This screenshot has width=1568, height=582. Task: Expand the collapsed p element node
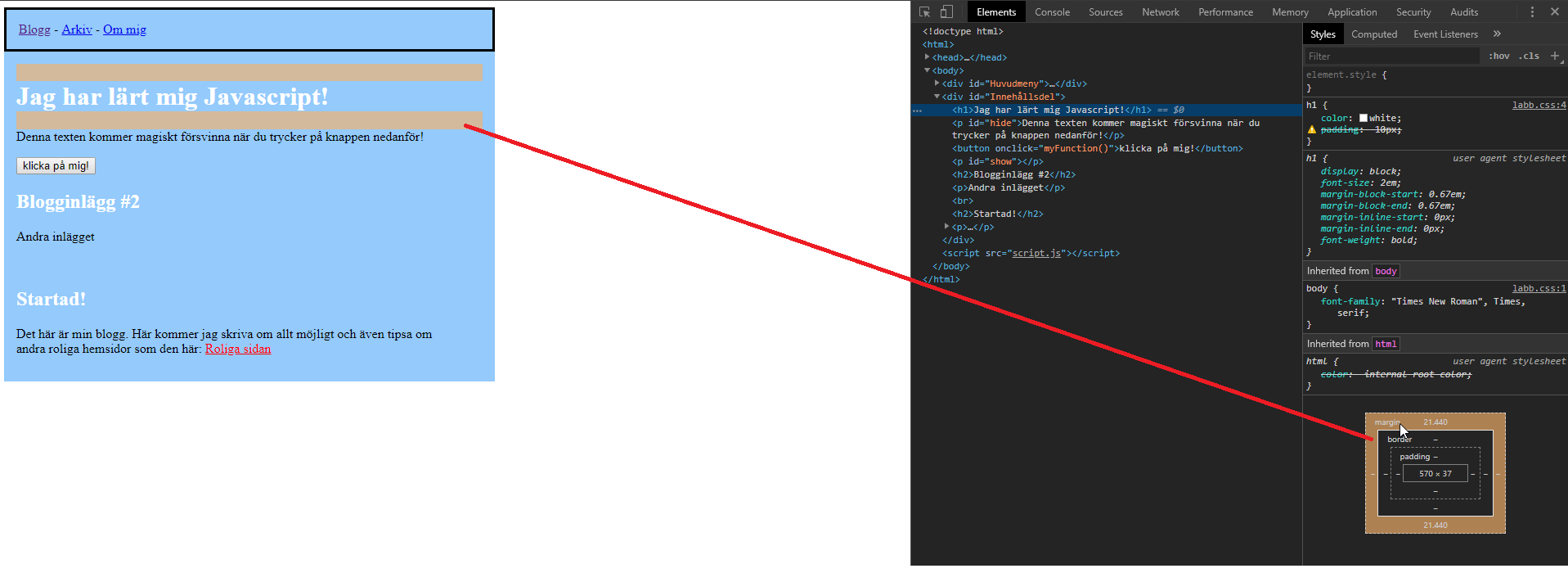point(946,227)
